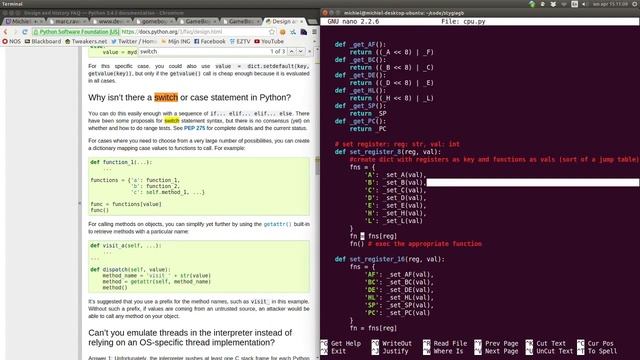
Task: Click the docs page vertical scrollbar thumb
Action: (317, 166)
